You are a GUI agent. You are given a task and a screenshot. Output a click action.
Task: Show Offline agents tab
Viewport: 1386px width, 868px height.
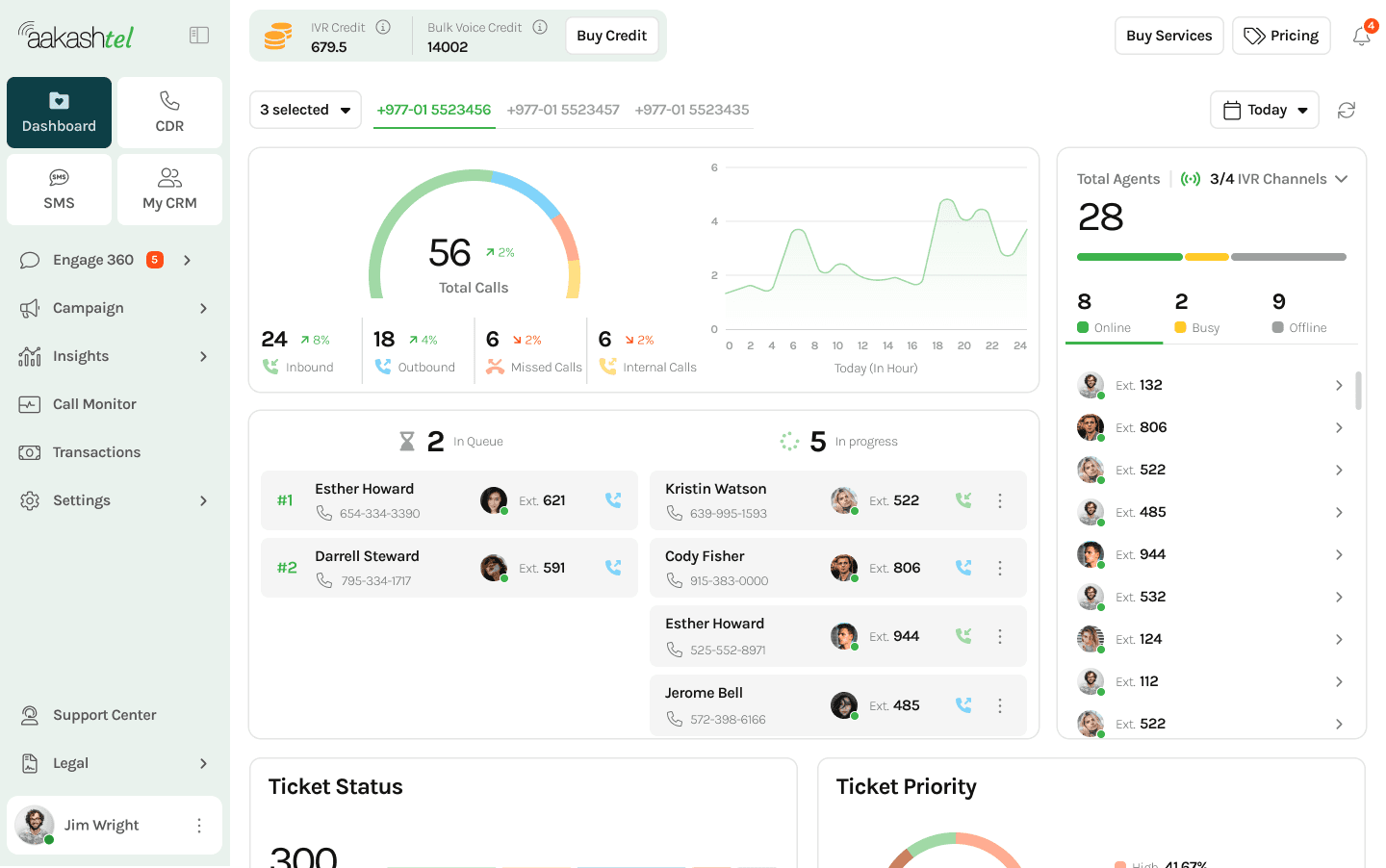point(1299,314)
